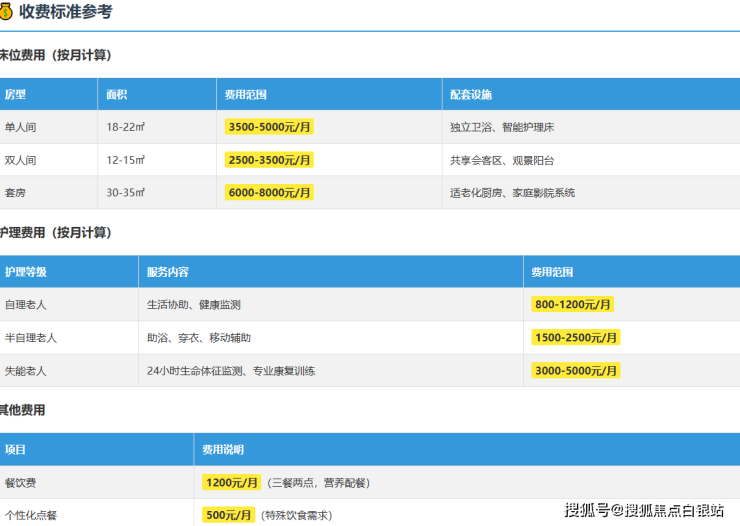Click the highlighted 3500-5000元/月 price
740x526 pixels.
[x=270, y=128]
